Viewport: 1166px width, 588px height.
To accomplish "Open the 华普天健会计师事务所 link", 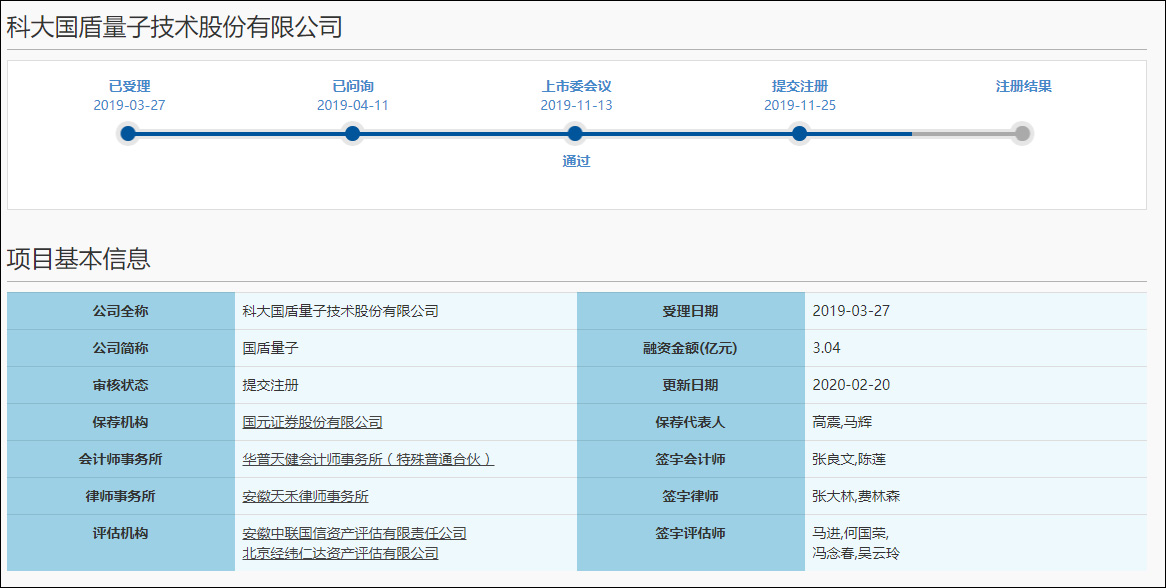I will pyautogui.click(x=368, y=460).
